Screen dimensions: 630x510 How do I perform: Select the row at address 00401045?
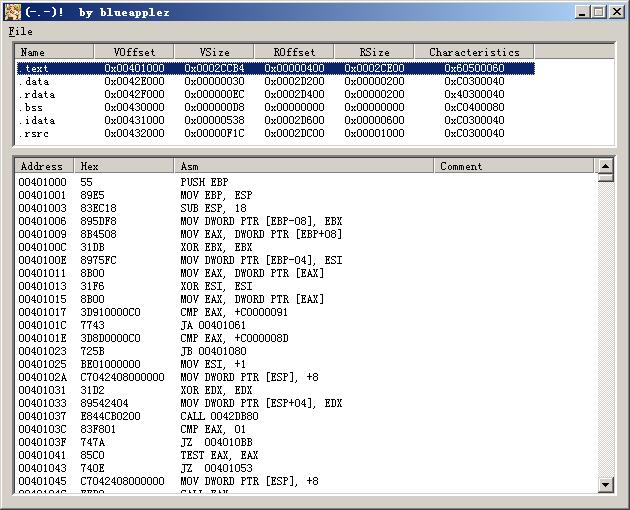(305, 481)
